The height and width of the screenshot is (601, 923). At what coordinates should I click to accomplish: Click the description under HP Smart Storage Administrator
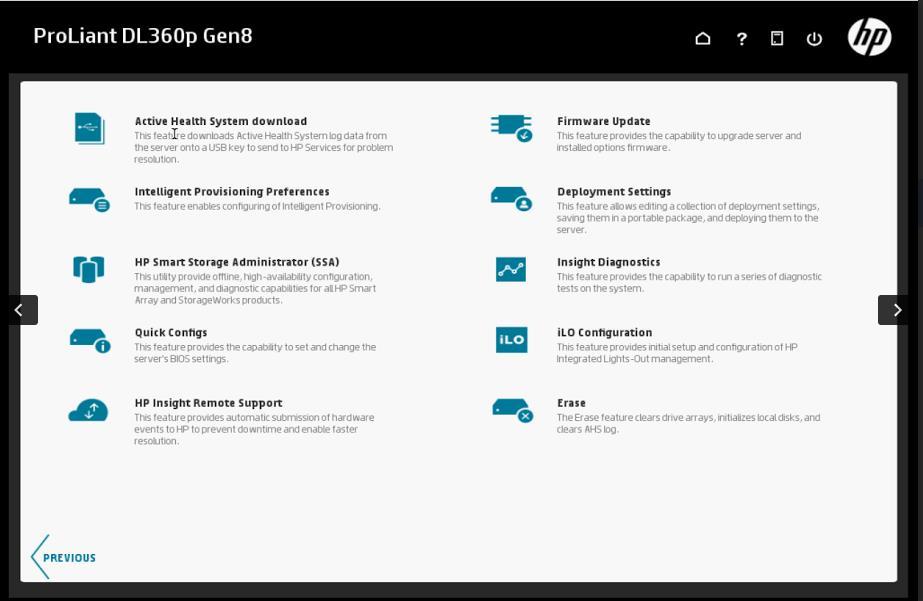[x=254, y=288]
